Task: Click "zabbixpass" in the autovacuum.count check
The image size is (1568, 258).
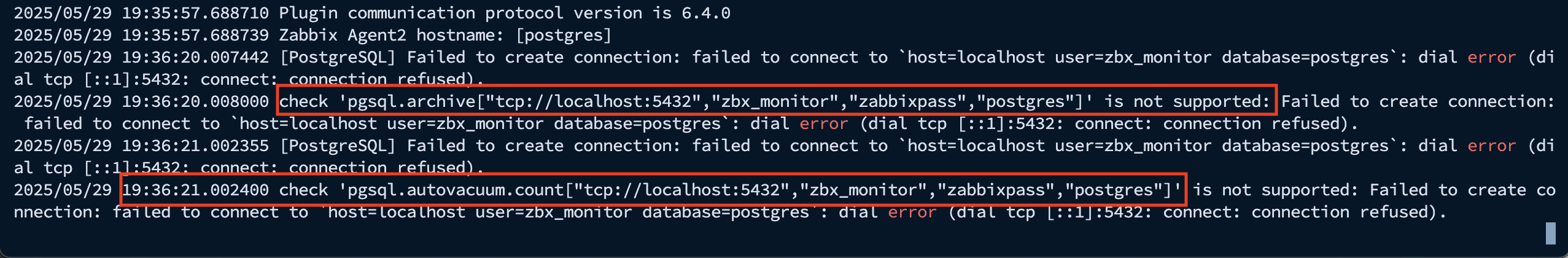Action: [996, 190]
